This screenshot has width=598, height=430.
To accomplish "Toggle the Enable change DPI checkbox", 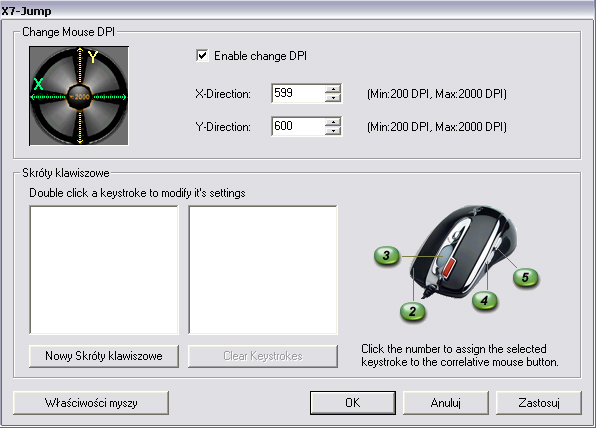I will coord(202,56).
